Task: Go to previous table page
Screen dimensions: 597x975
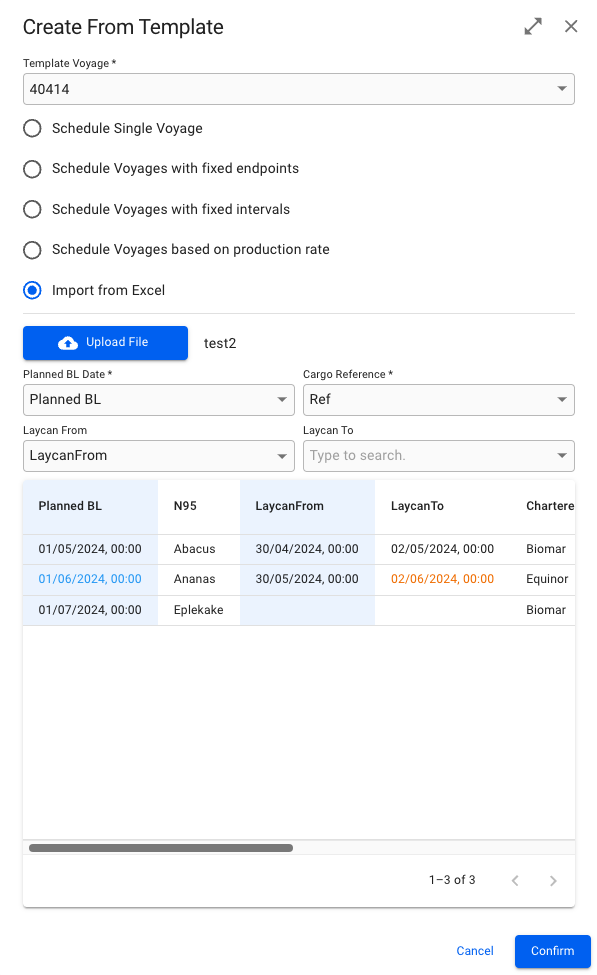Action: coord(515,880)
